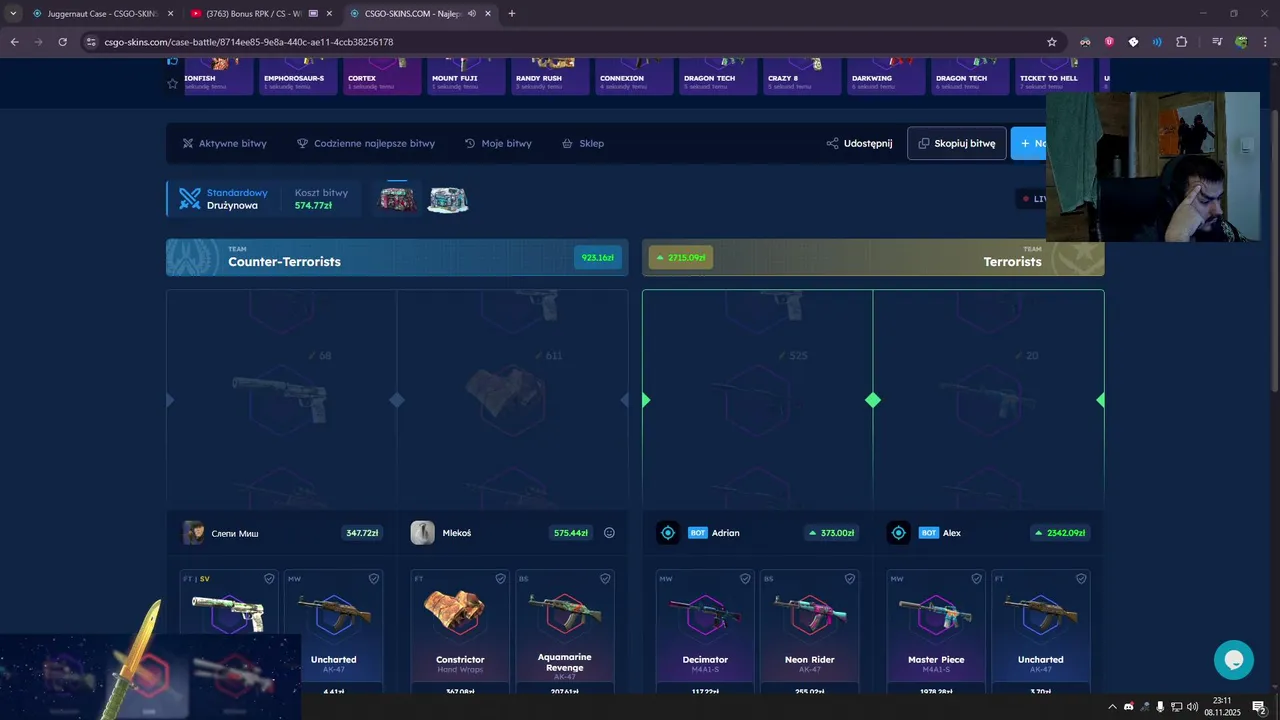Open Moje bitwy section
The image size is (1280, 720).
pos(498,143)
